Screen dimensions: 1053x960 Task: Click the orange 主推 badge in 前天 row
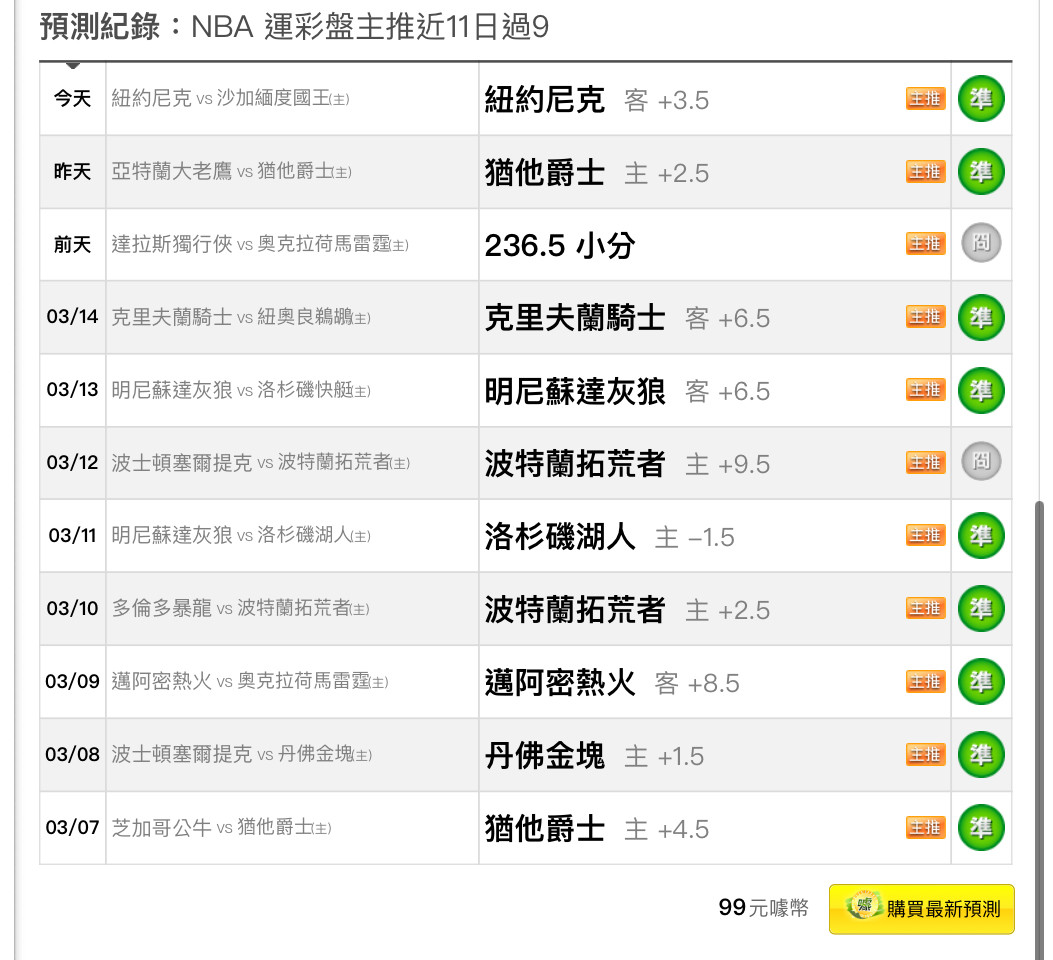925,244
